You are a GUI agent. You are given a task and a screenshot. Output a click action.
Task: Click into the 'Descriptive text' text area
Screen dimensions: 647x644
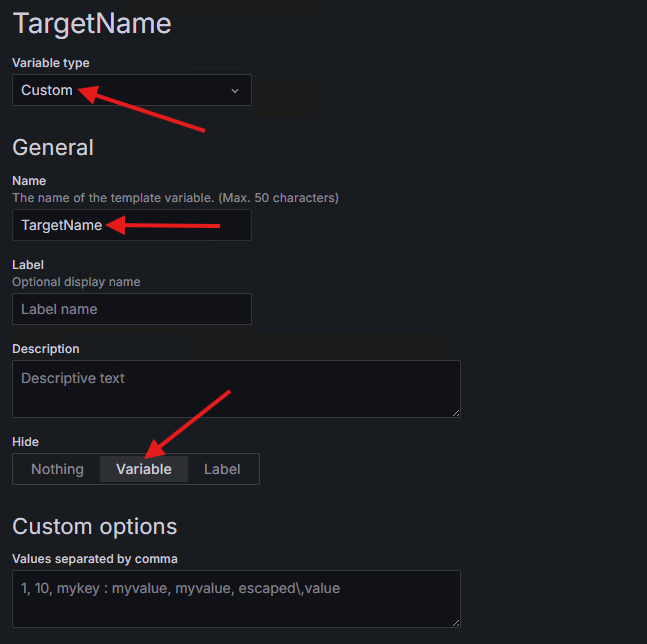coord(236,388)
